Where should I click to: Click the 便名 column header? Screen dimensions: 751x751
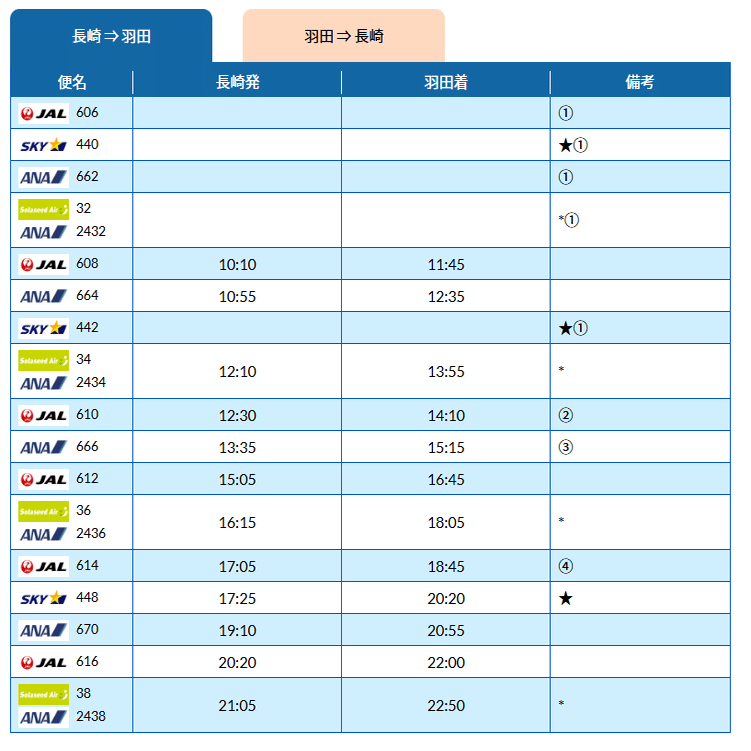pos(72,82)
